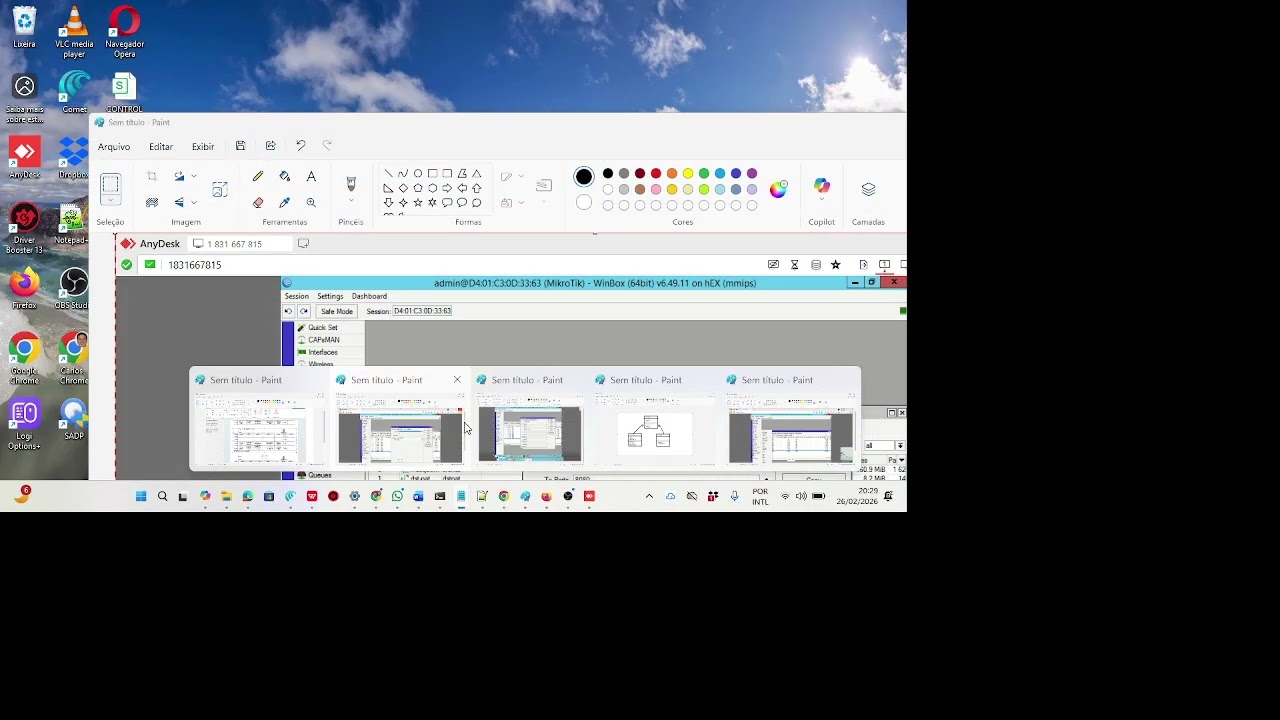Select the Brushes tool
This screenshot has width=1280, height=720.
coord(351,184)
